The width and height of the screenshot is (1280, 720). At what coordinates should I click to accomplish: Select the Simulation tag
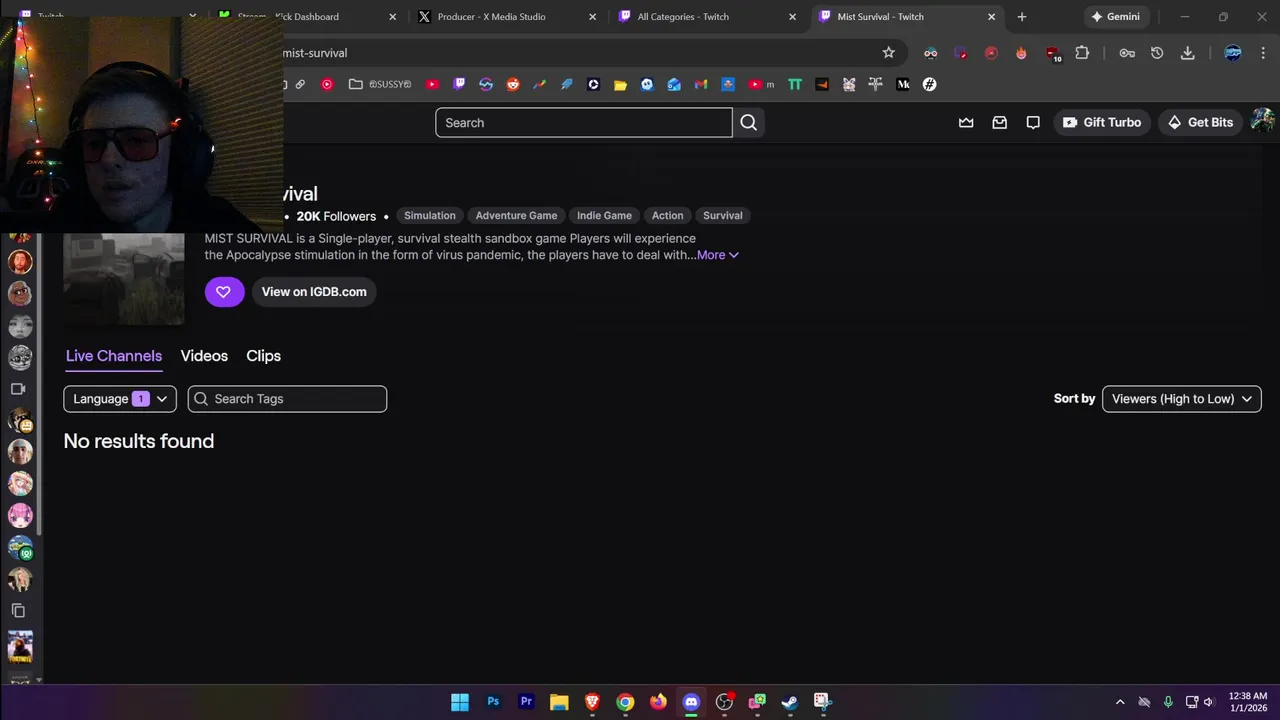click(x=430, y=216)
